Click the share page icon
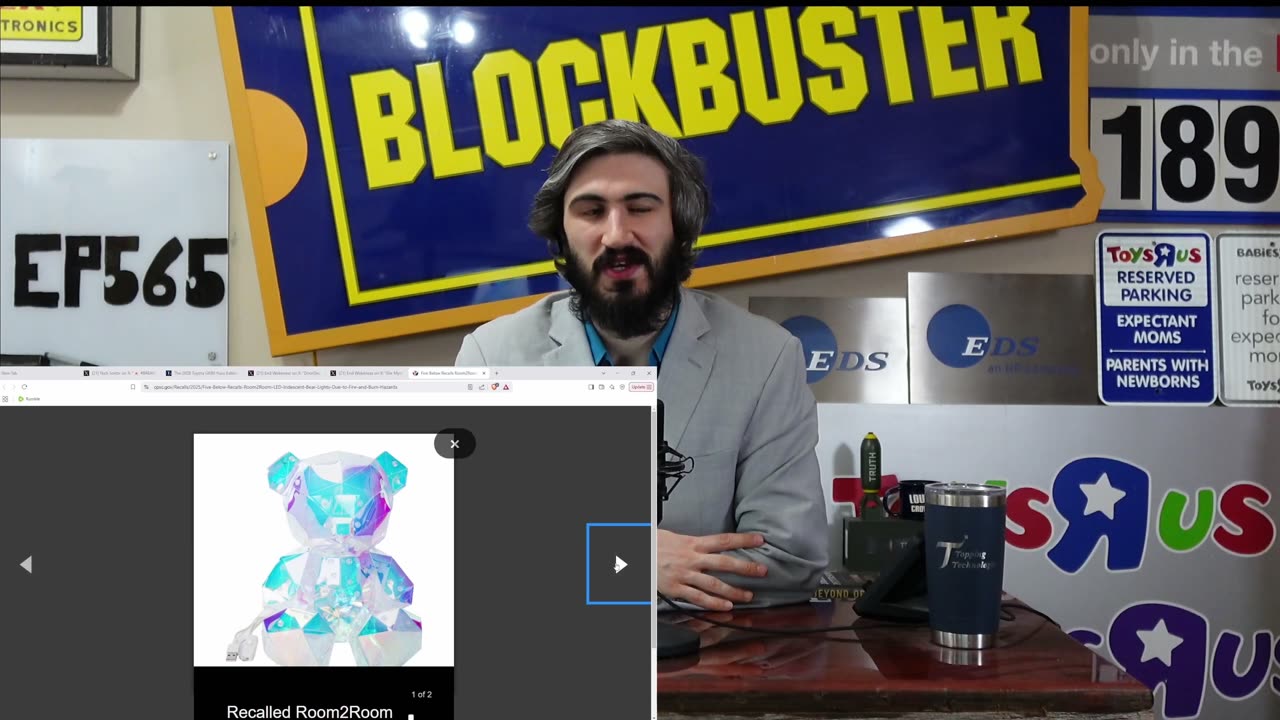Viewport: 1280px width, 720px height. tap(482, 387)
